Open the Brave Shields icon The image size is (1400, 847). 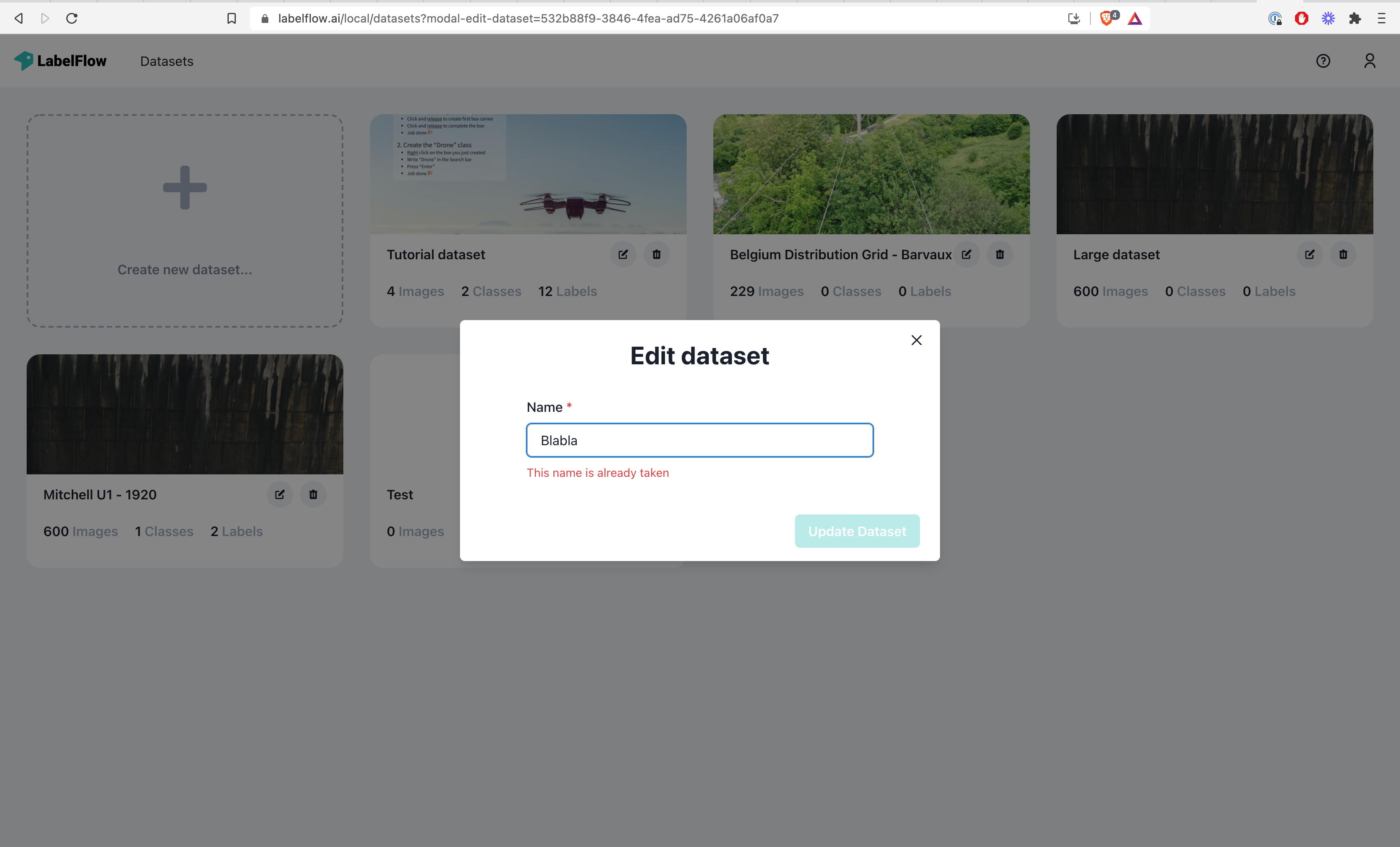(1107, 18)
